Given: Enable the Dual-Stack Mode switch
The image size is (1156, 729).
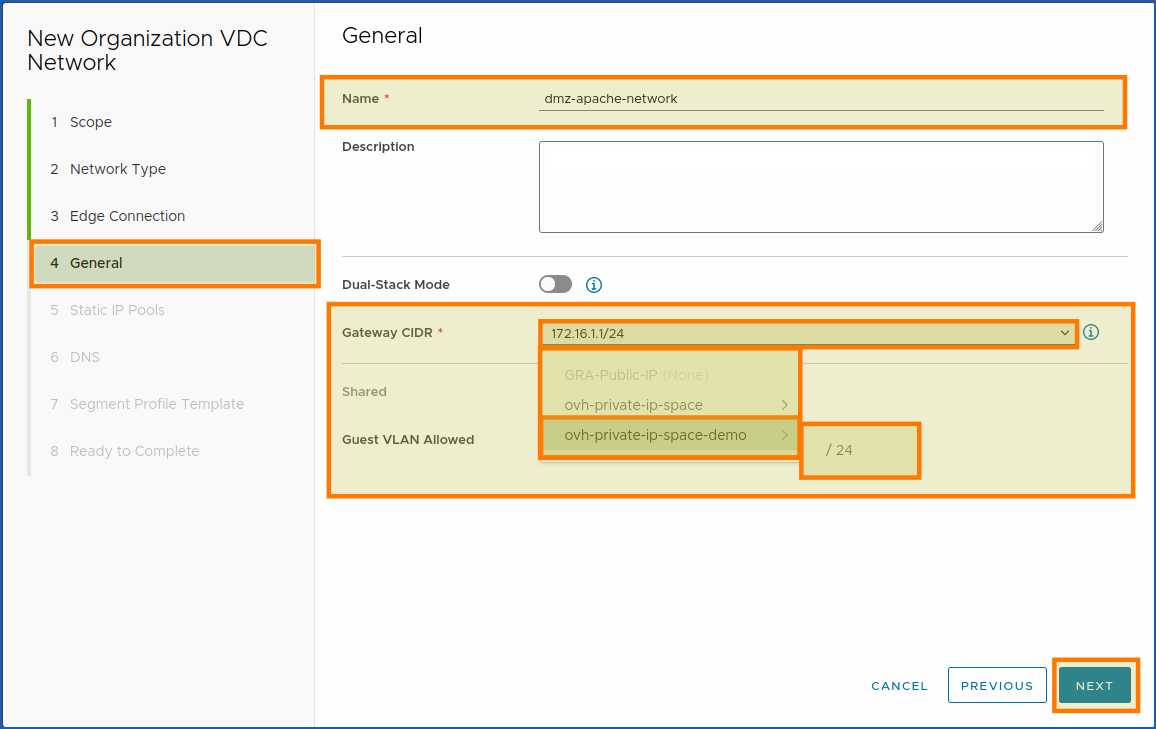Looking at the screenshot, I should [555, 285].
